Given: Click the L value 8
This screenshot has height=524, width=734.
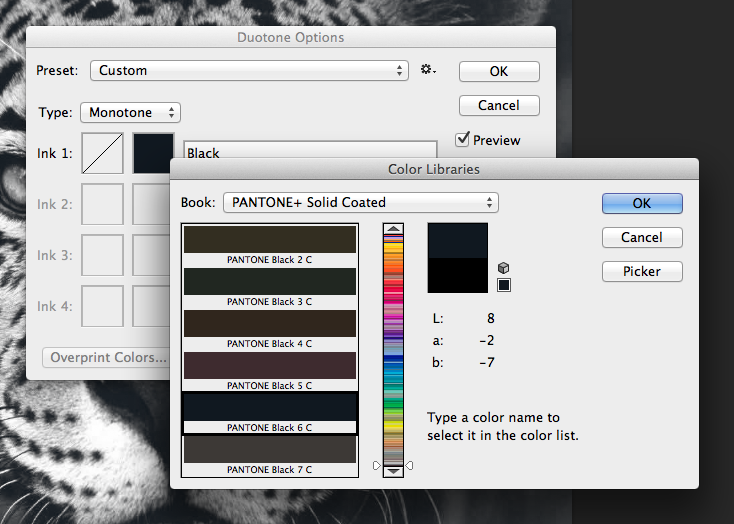Looking at the screenshot, I should (491, 318).
